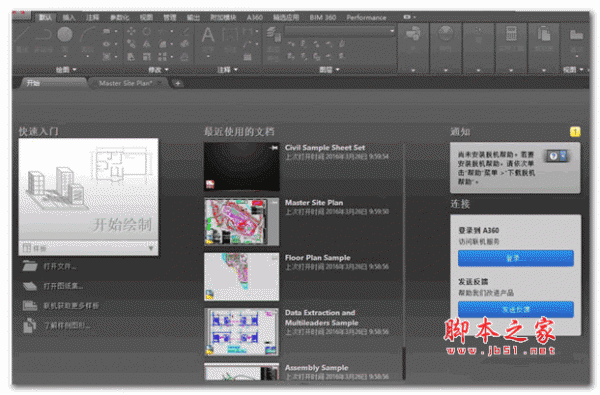Expand the 图层 (Layers) panel dropdown
The image size is (600, 395).
(x=329, y=70)
